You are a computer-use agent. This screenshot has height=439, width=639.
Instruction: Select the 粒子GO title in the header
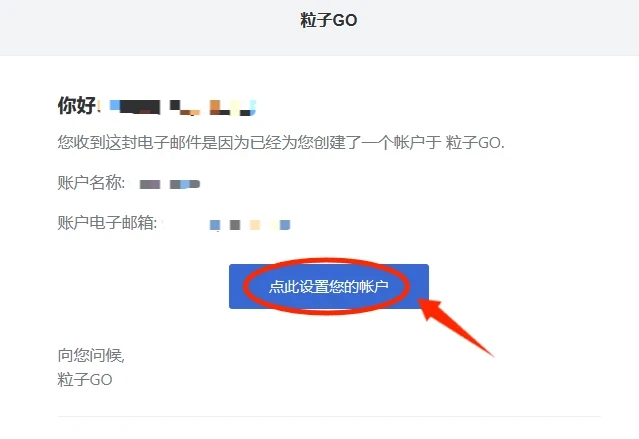328,20
